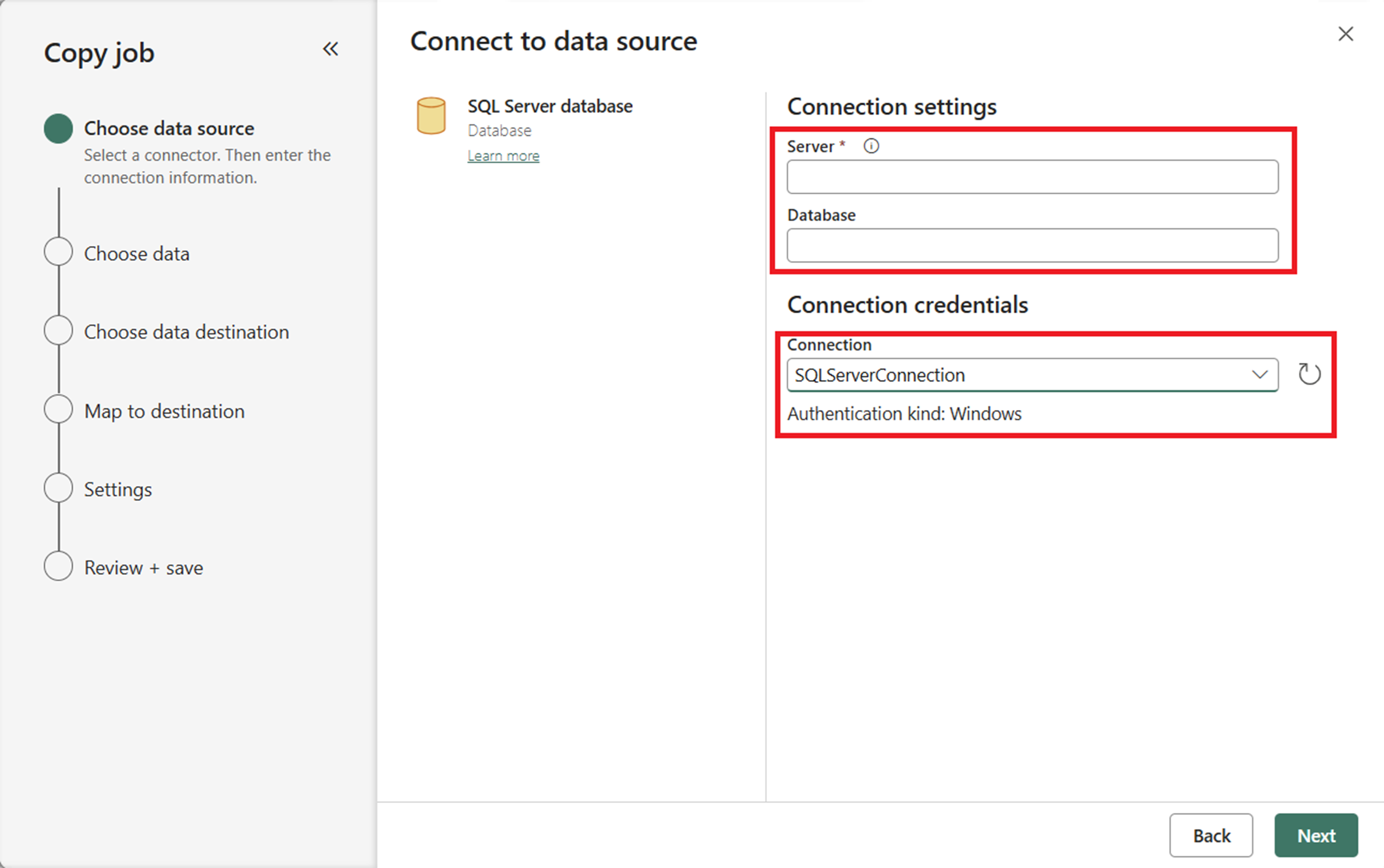Open the Learn more link
Screen dimensions: 1384x868
click(x=503, y=156)
